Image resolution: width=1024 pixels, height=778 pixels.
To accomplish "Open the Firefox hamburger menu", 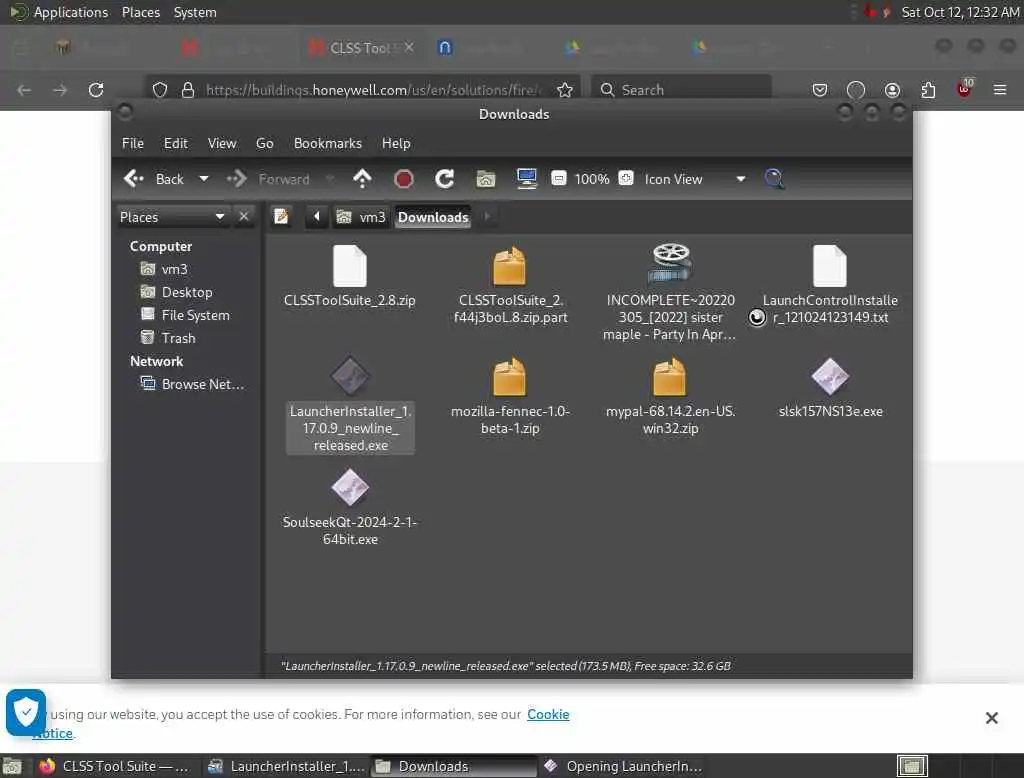I will pos(1000,89).
